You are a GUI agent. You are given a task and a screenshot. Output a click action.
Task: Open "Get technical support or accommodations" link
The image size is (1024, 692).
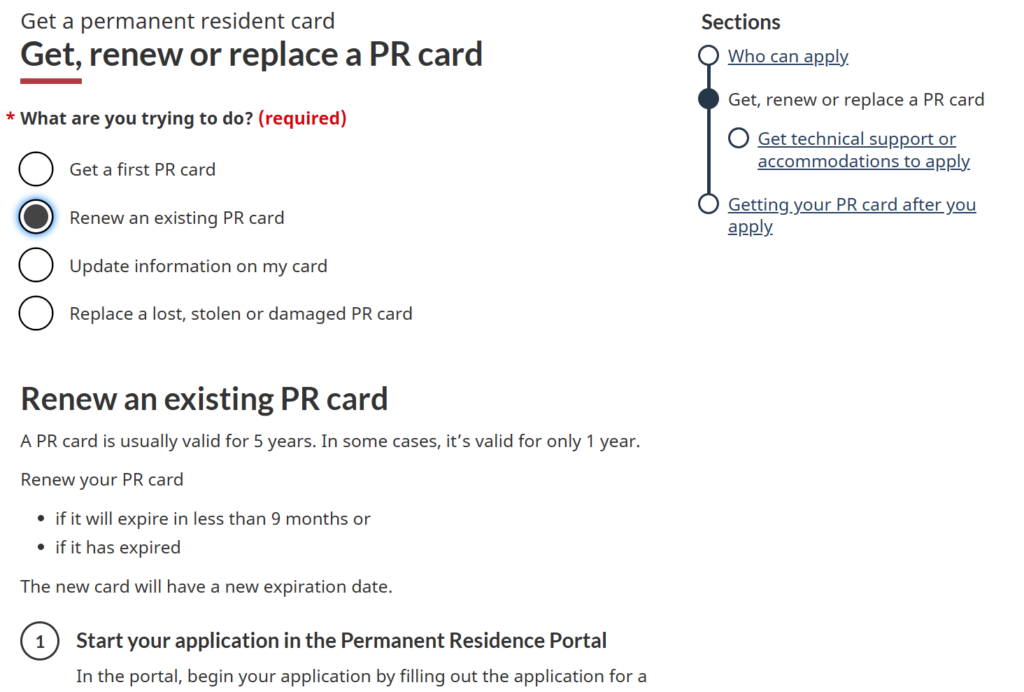tap(863, 150)
